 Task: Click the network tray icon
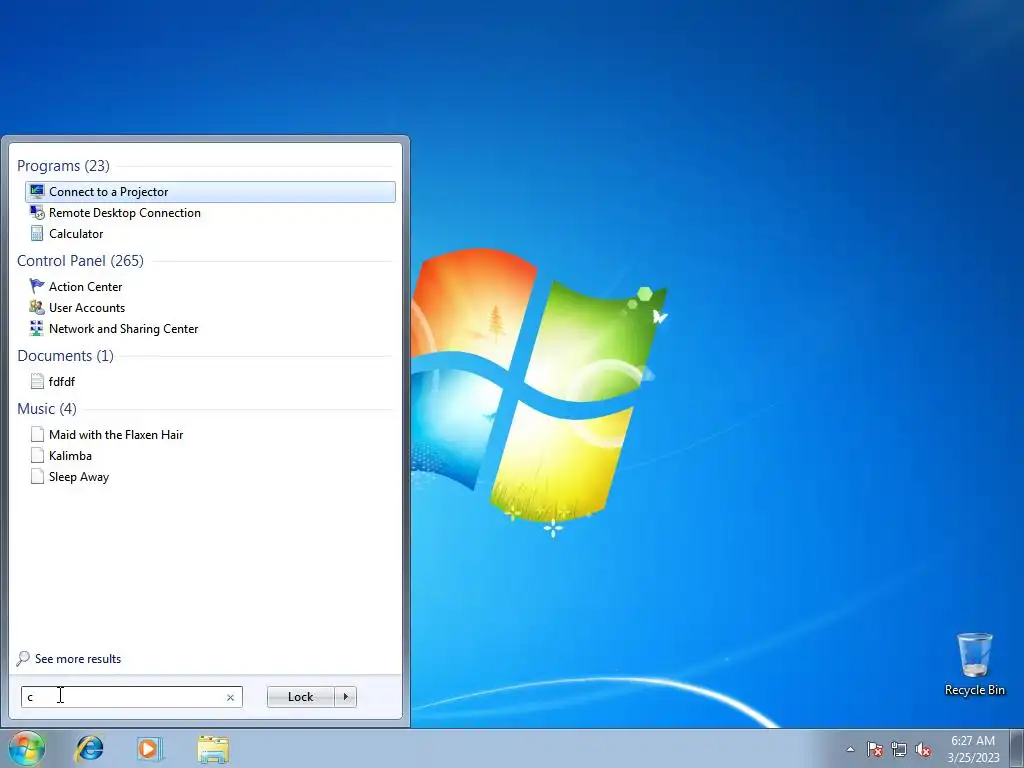tap(899, 749)
